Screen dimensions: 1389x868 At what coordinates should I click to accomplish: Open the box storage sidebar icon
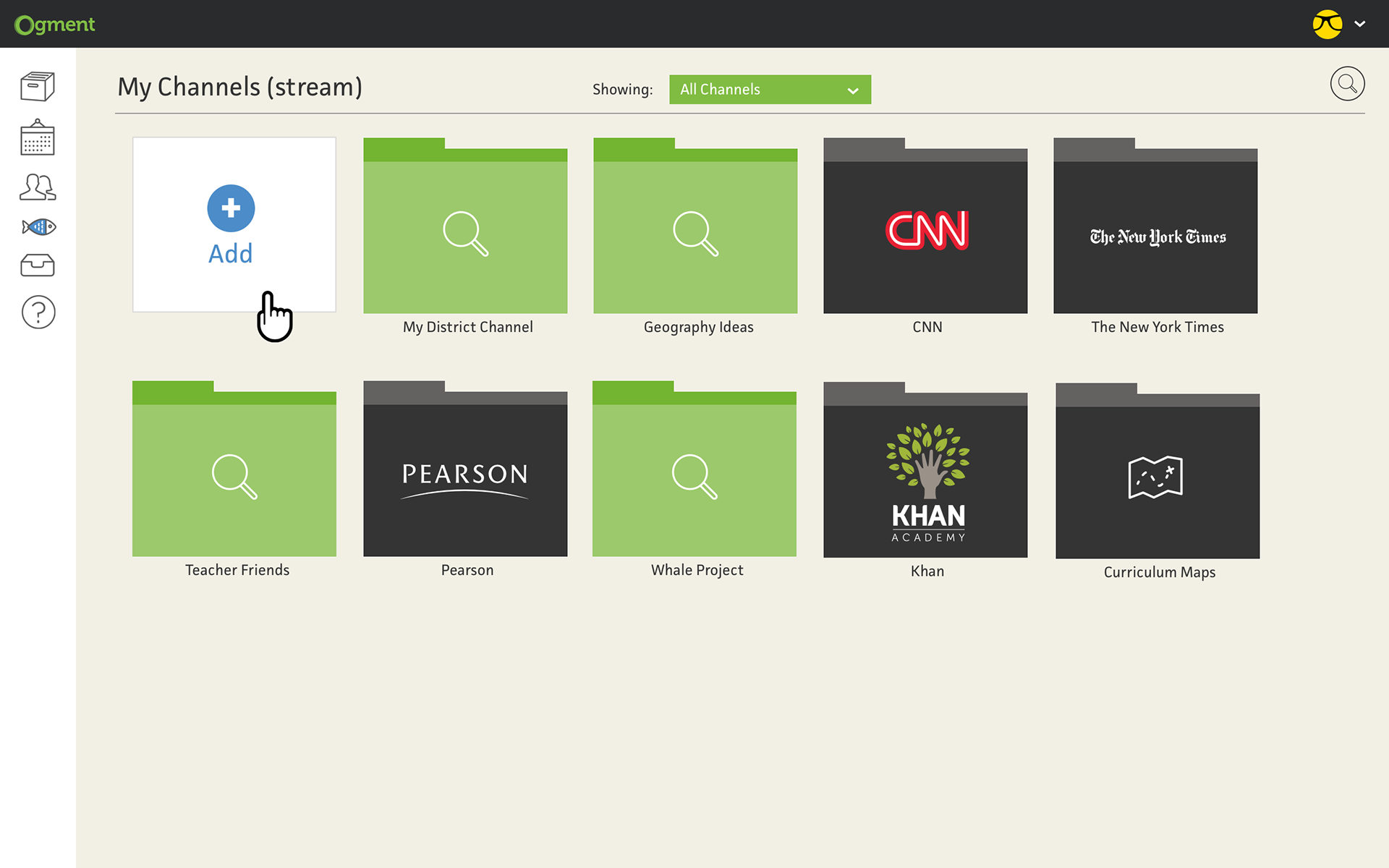click(38, 86)
